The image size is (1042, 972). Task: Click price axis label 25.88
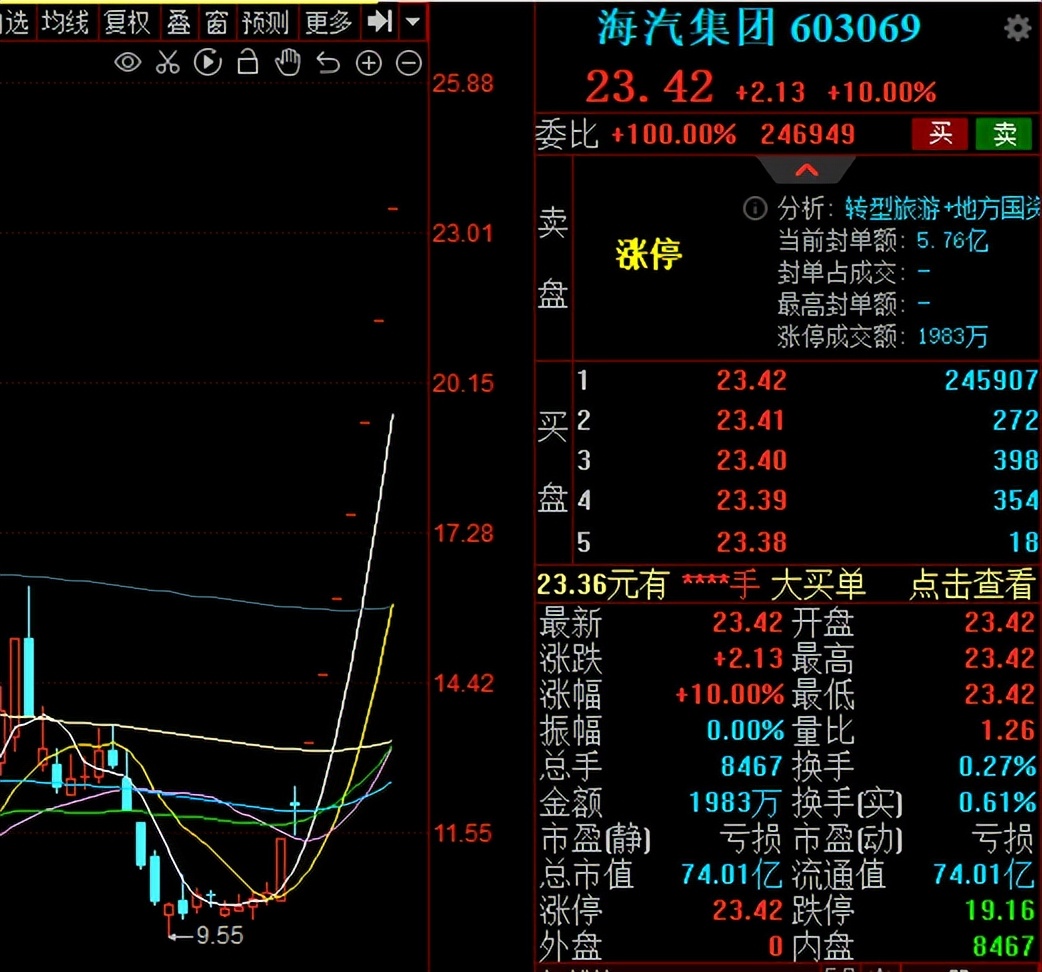coord(463,84)
